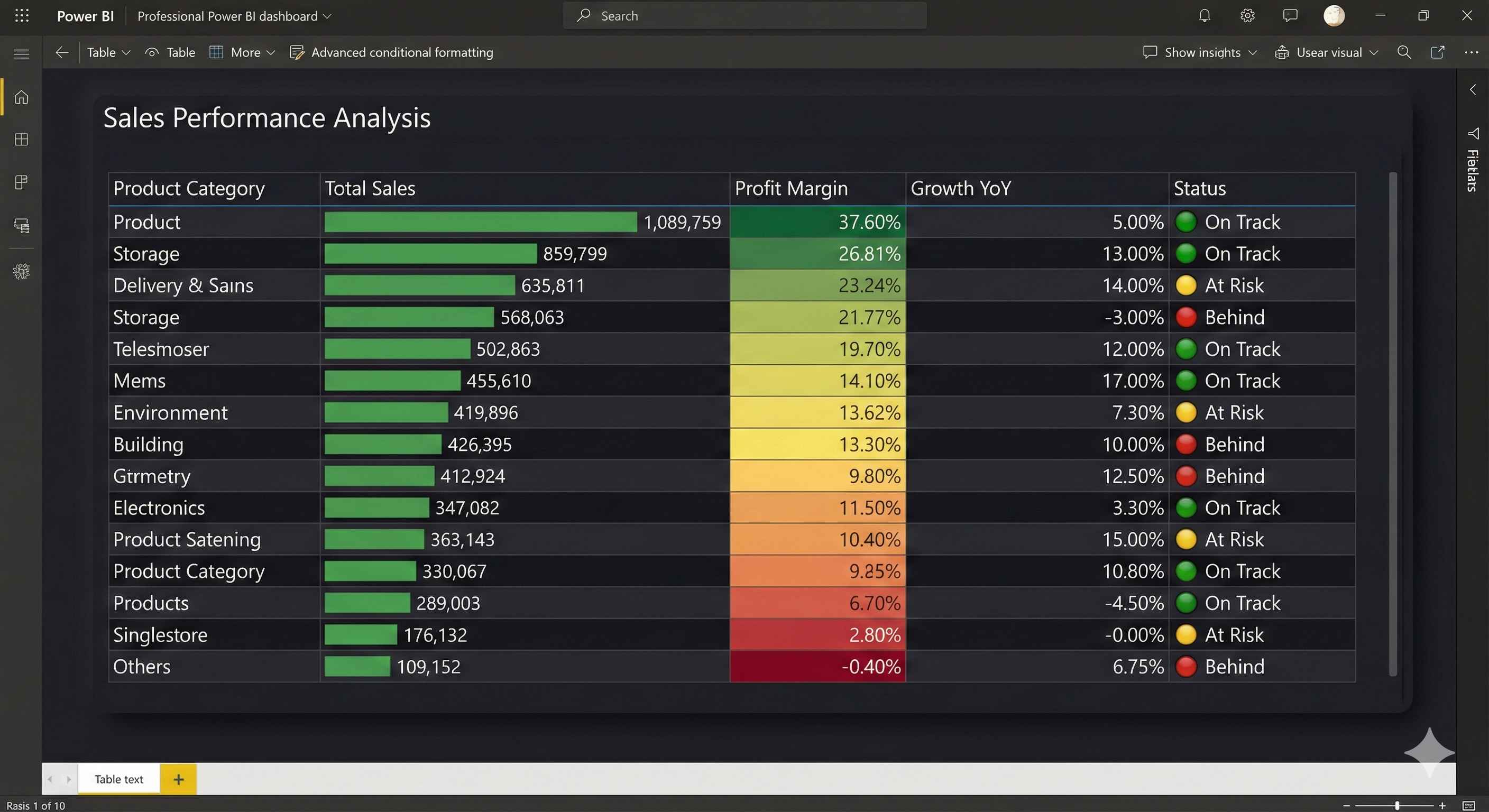Select the Table text page tab
Viewport: 1489px width, 812px height.
(x=118, y=779)
